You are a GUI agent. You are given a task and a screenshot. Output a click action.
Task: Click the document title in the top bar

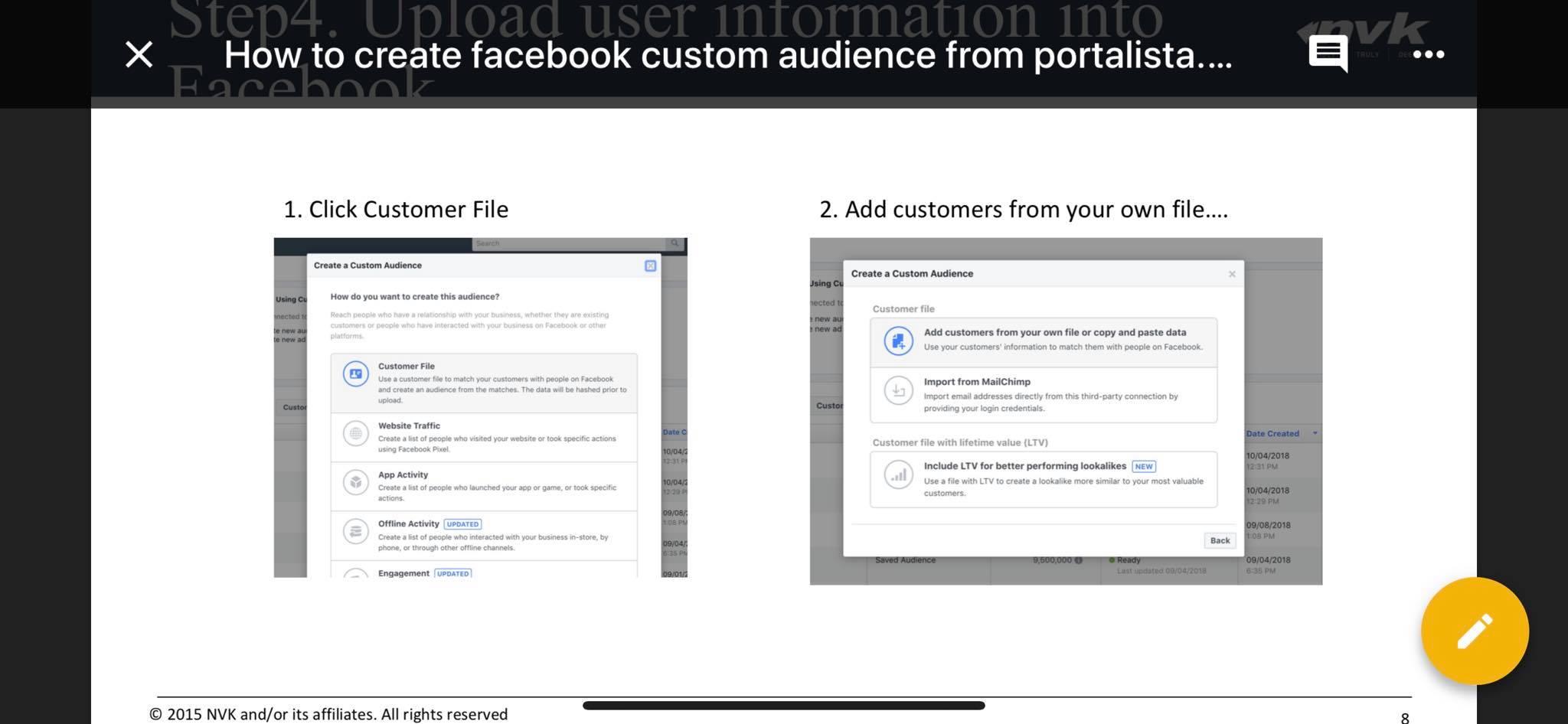(x=727, y=54)
